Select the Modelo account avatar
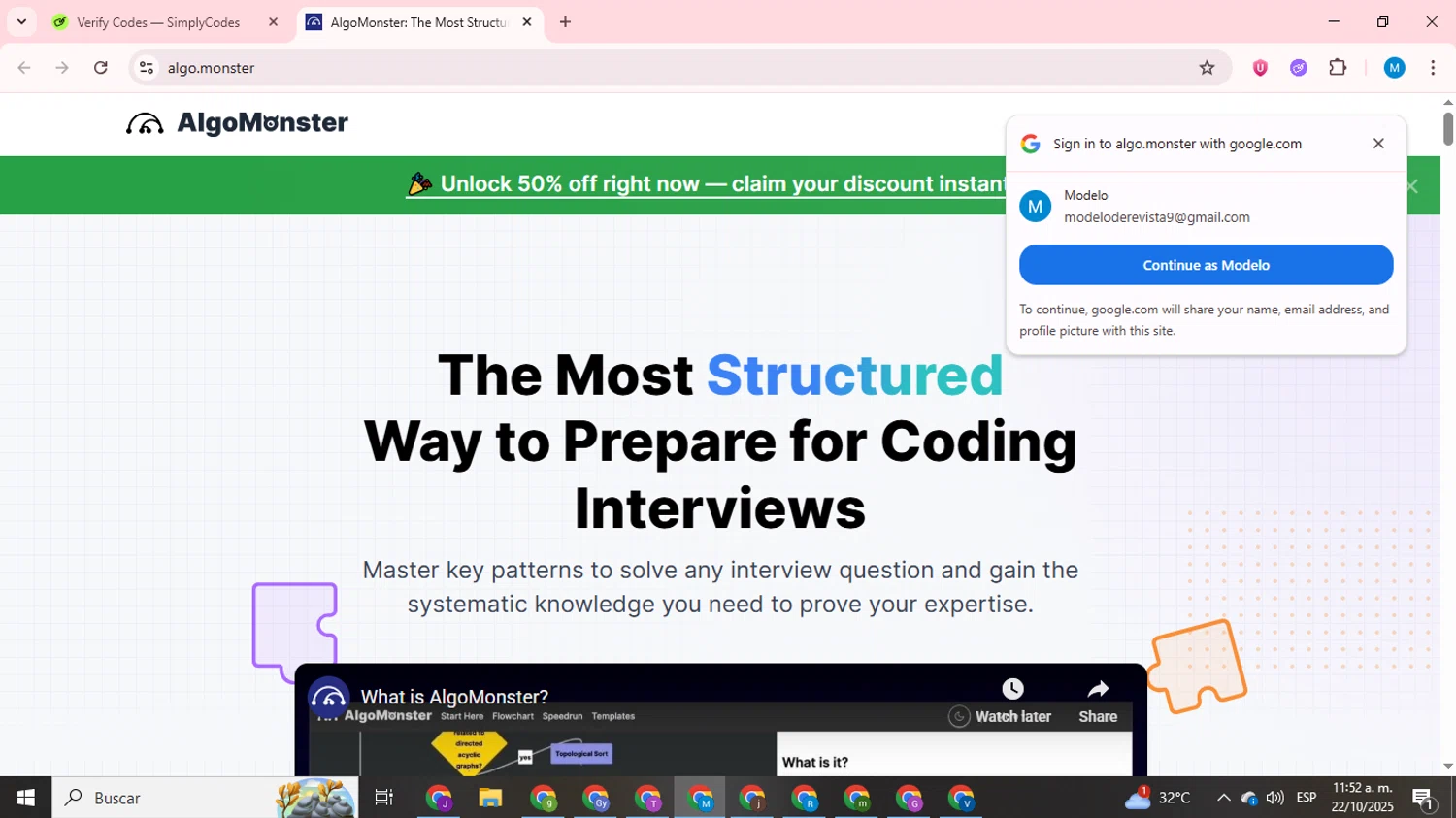Viewport: 1456px width, 818px height. pos(1036,207)
